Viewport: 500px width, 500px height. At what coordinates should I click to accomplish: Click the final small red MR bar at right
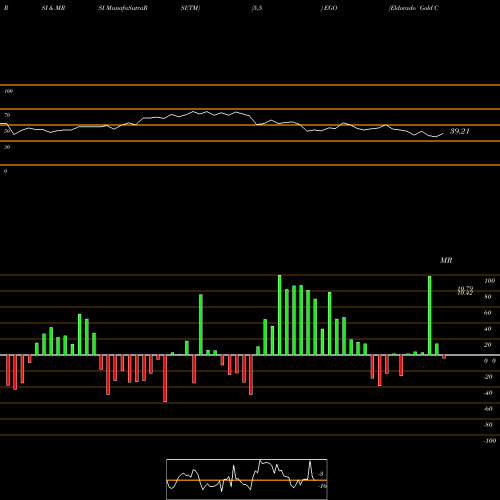coord(444,357)
